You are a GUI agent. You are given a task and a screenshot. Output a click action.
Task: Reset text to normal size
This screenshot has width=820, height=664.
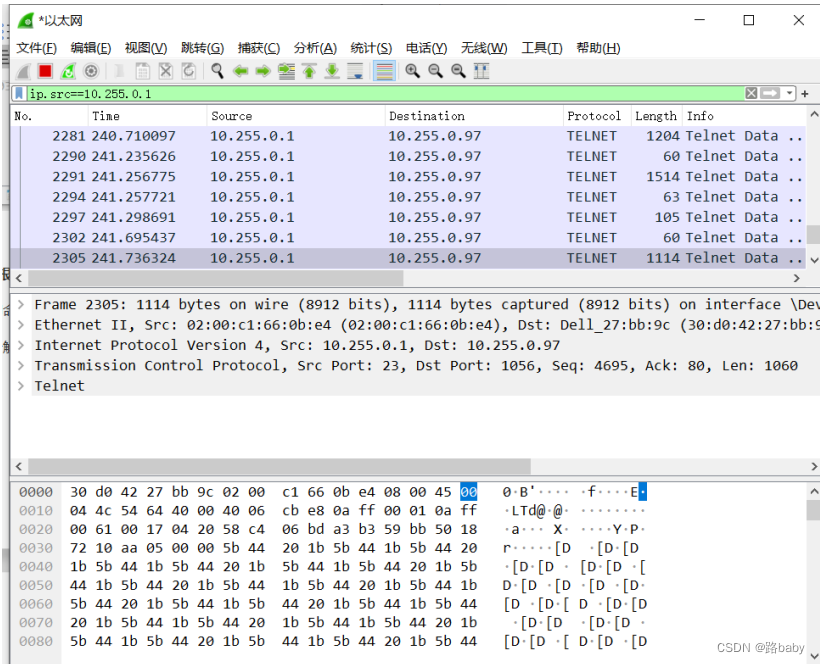point(459,71)
